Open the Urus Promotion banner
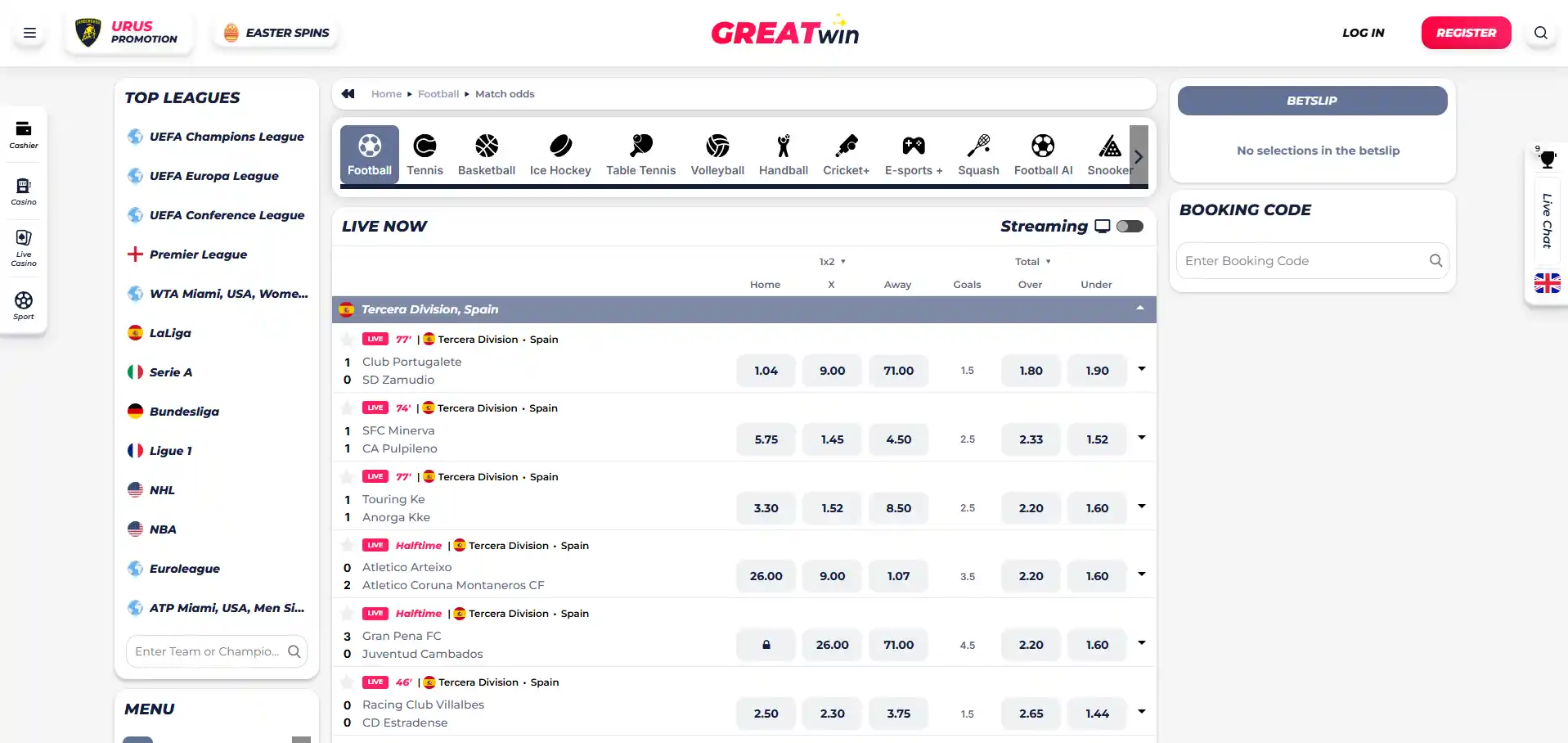The height and width of the screenshot is (743, 1568). 128,33
